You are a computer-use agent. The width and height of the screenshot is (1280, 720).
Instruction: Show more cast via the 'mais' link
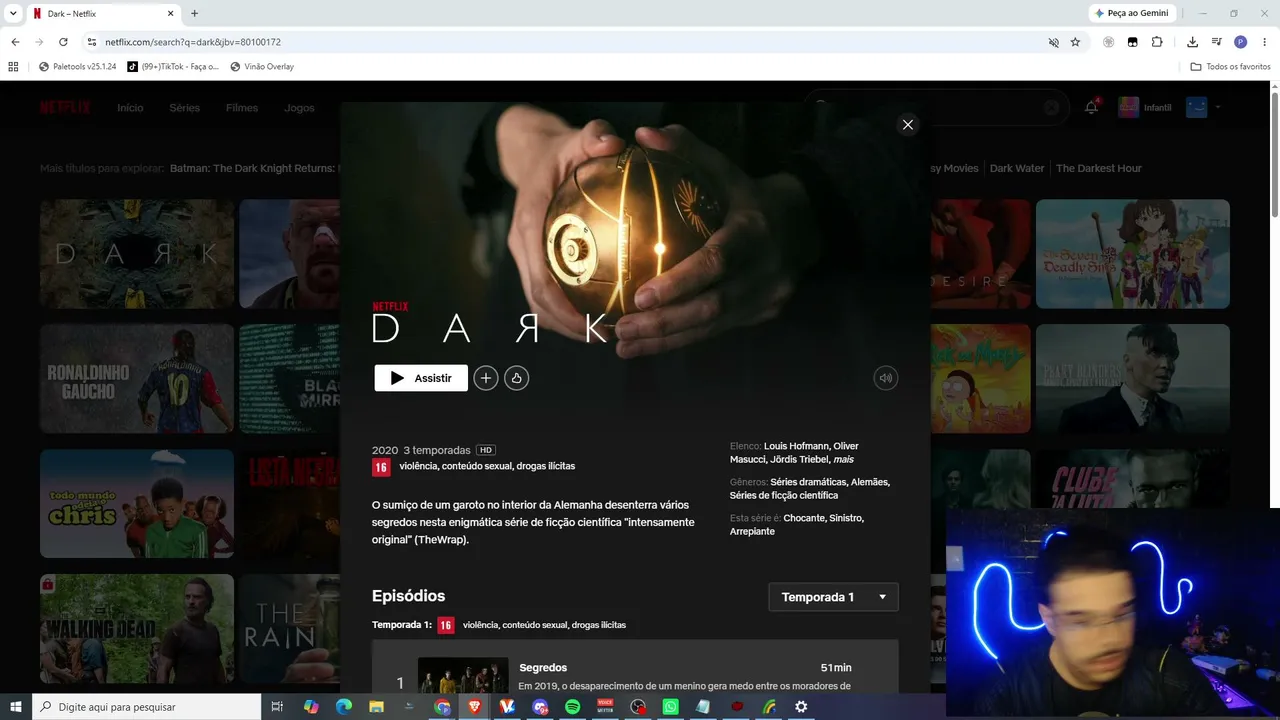pyautogui.click(x=844, y=459)
